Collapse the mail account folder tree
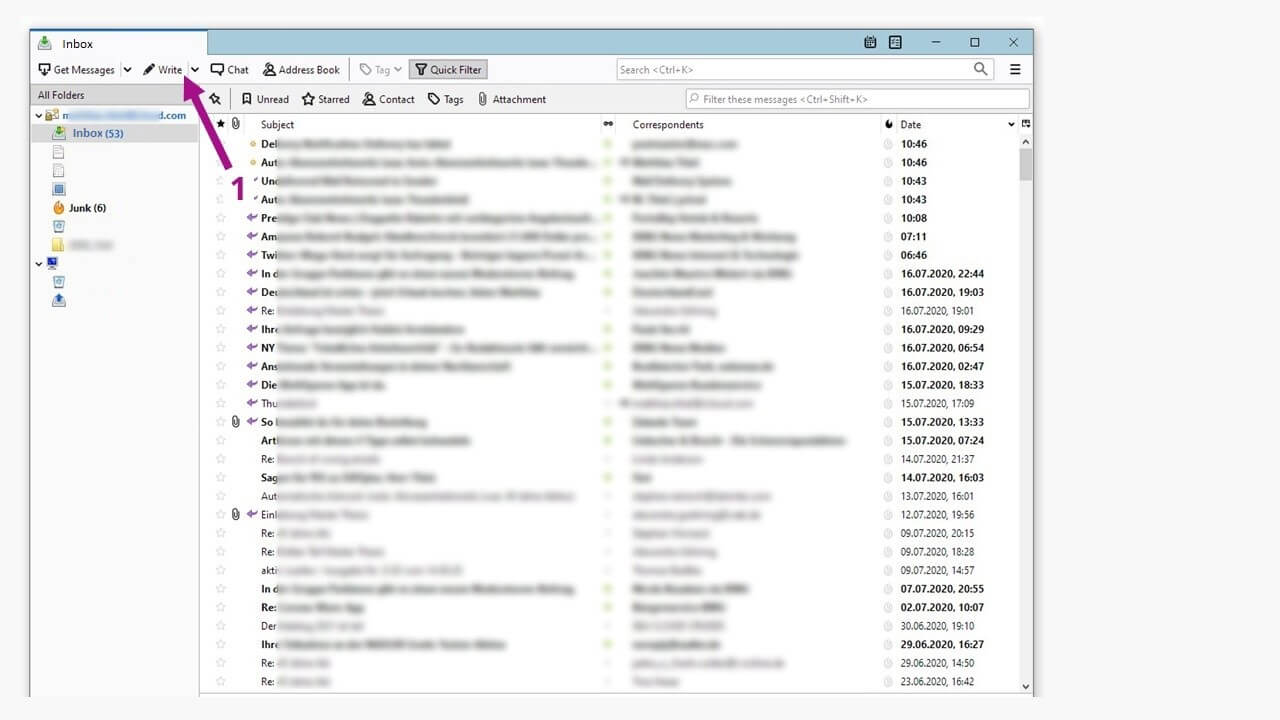Image resolution: width=1280 pixels, height=720 pixels. [39, 116]
